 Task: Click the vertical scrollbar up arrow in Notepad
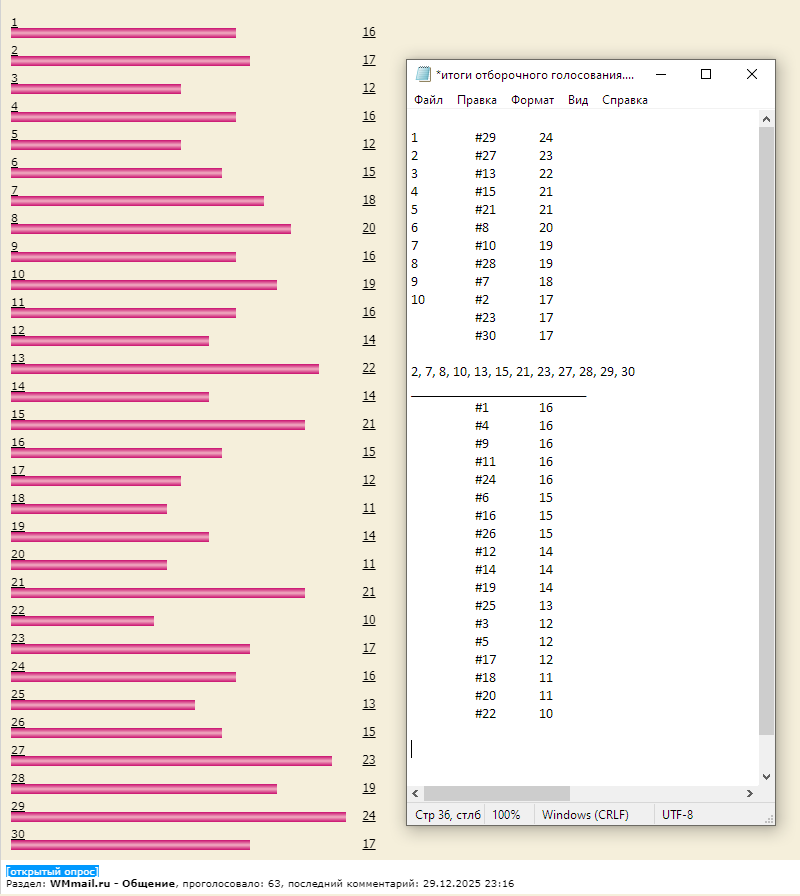click(x=767, y=119)
